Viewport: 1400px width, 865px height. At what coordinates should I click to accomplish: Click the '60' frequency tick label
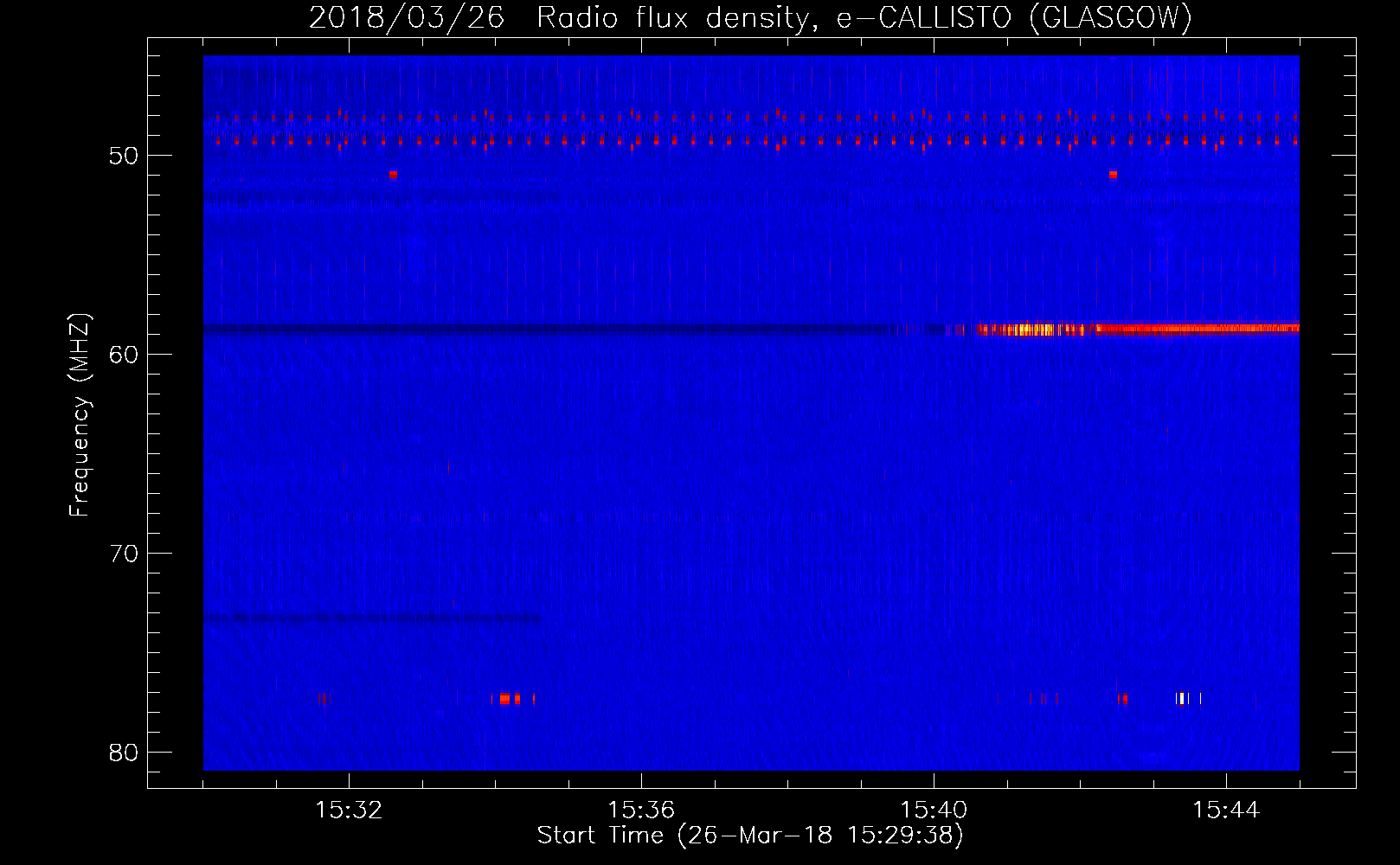[x=124, y=355]
